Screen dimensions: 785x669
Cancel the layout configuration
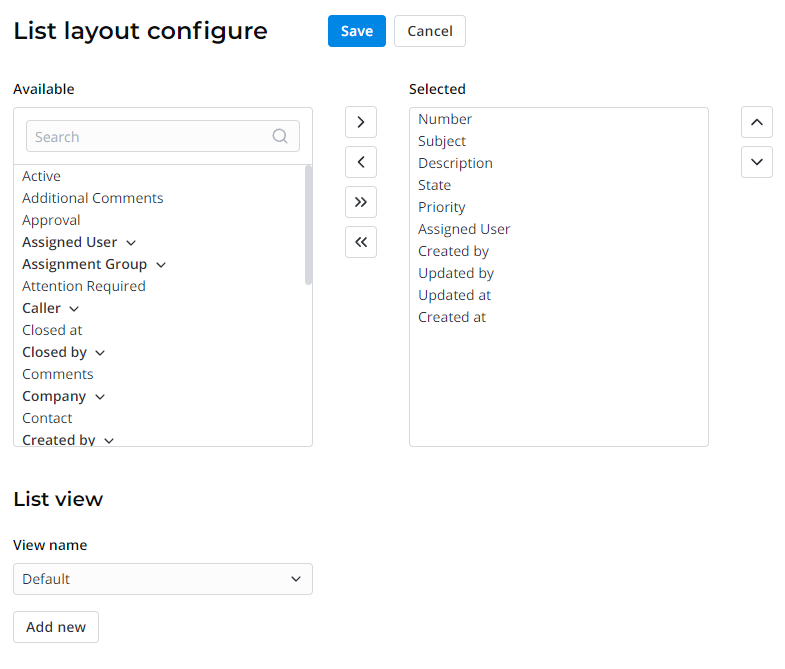pyautogui.click(x=429, y=31)
